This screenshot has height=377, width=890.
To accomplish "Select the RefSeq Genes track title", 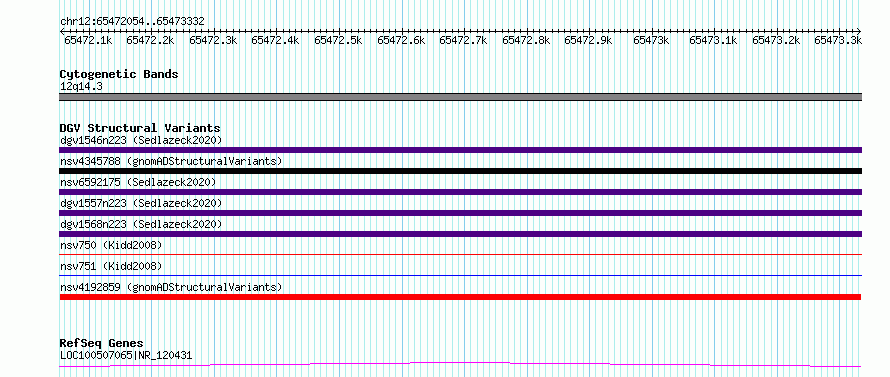I will (x=101, y=344).
